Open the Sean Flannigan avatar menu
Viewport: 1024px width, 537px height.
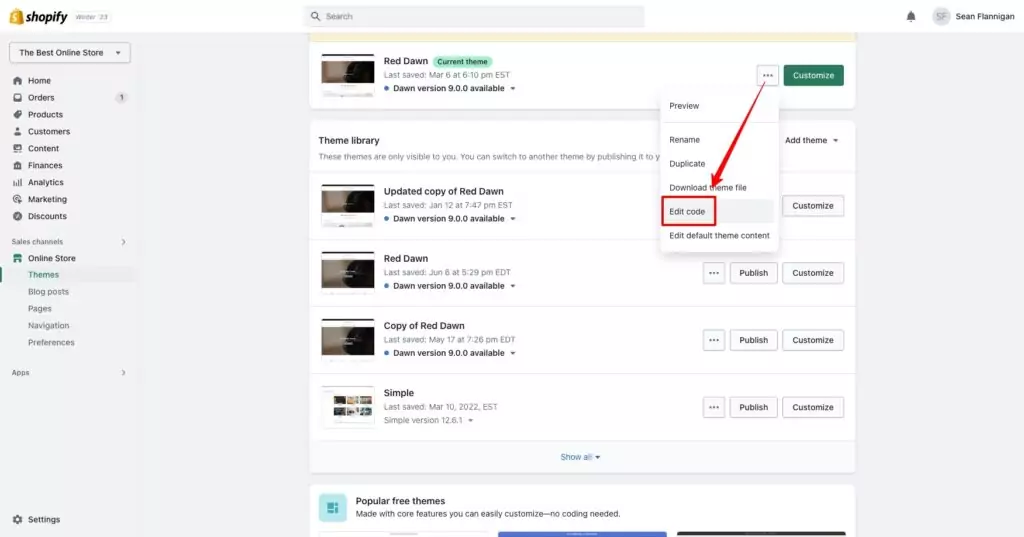coord(941,16)
